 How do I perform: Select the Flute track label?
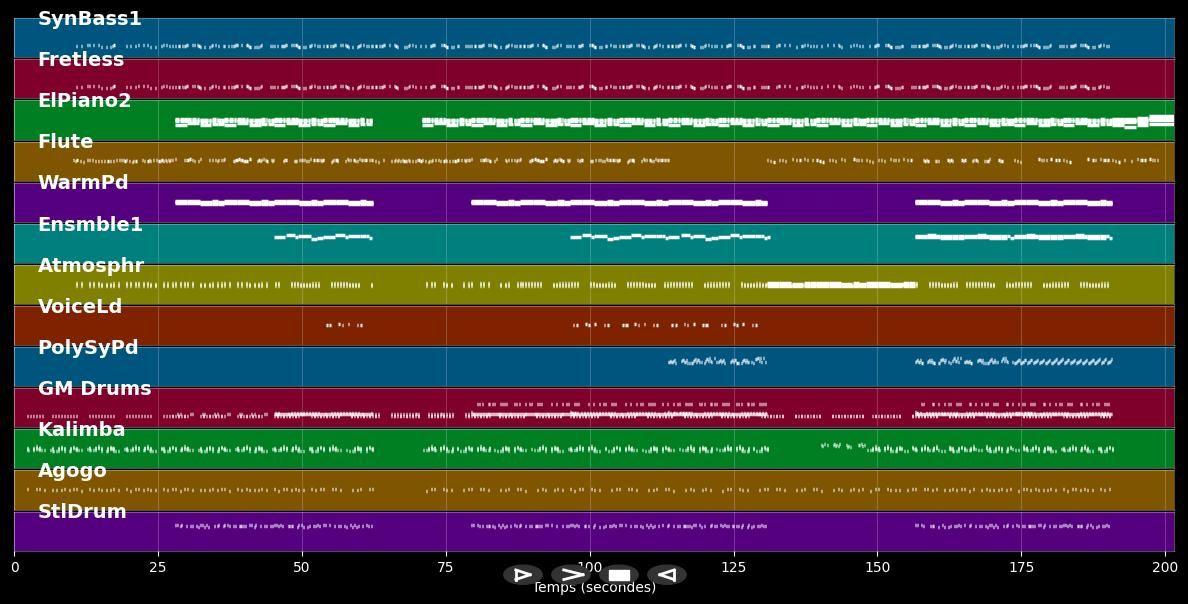[x=65, y=142]
